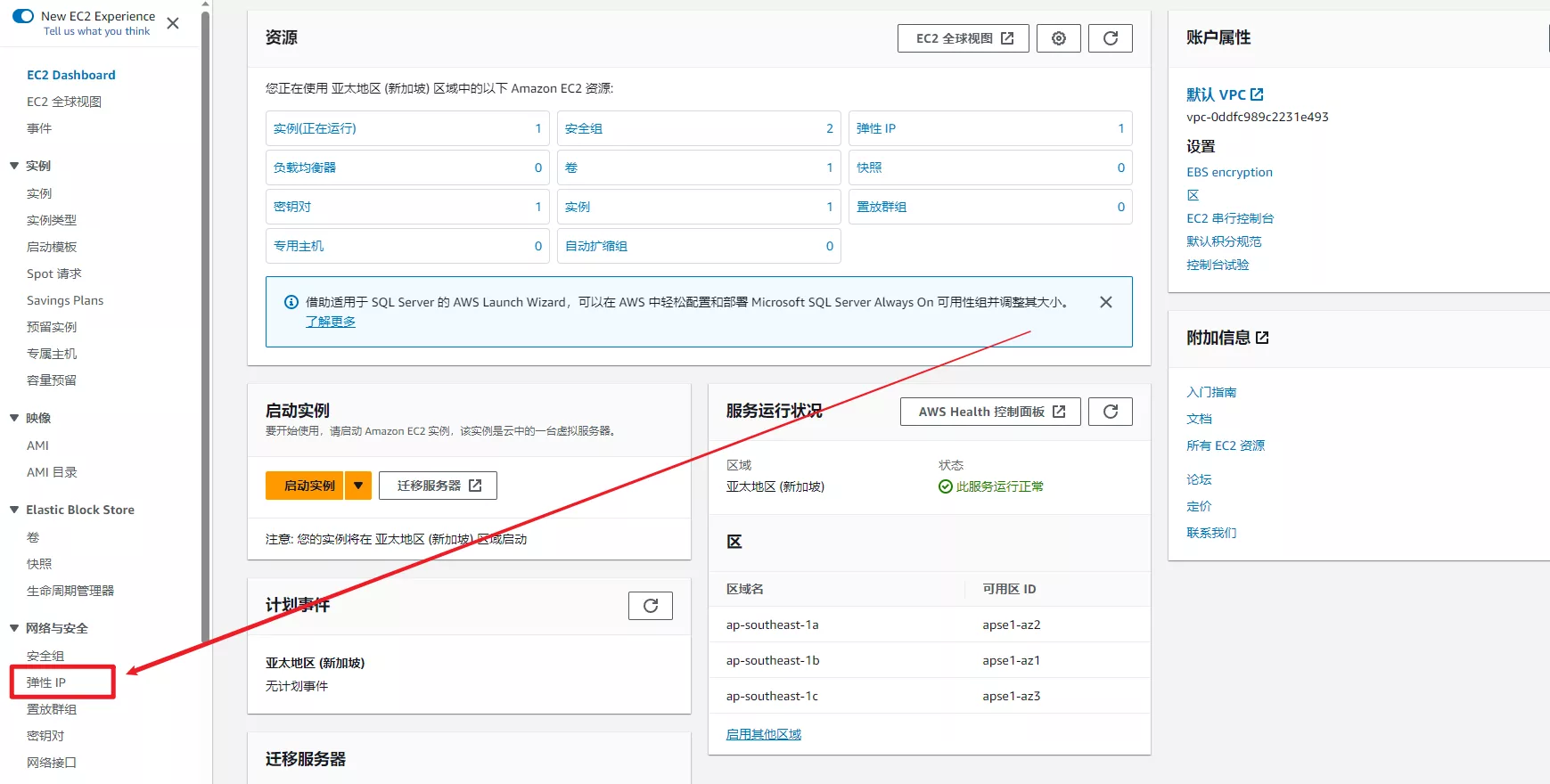Refresh the 服务运行状况 panel
The image size is (1550, 784).
click(x=1111, y=412)
